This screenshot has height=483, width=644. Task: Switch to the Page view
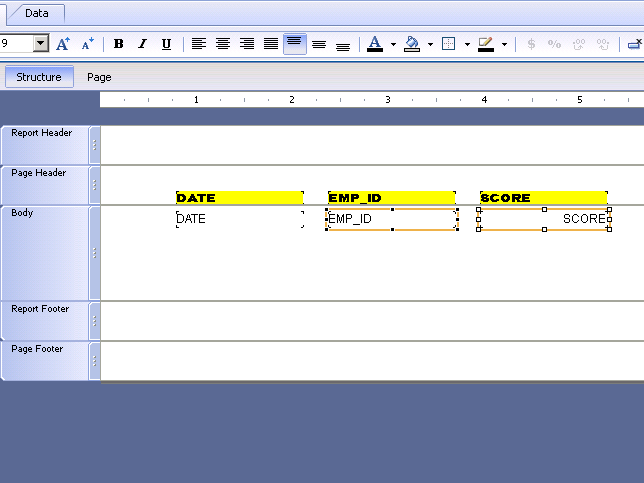click(x=99, y=77)
